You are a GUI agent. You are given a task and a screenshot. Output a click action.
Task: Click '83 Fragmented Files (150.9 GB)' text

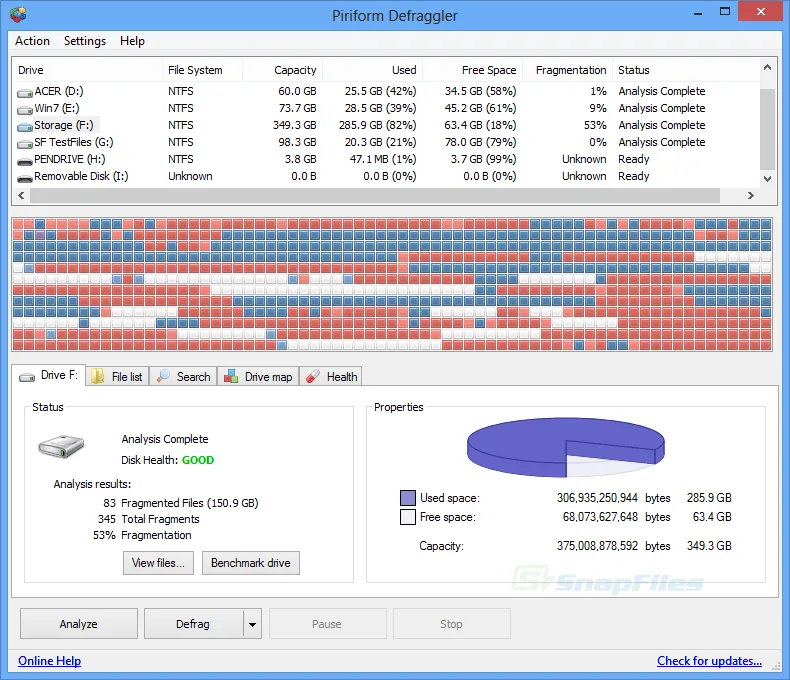(x=181, y=503)
